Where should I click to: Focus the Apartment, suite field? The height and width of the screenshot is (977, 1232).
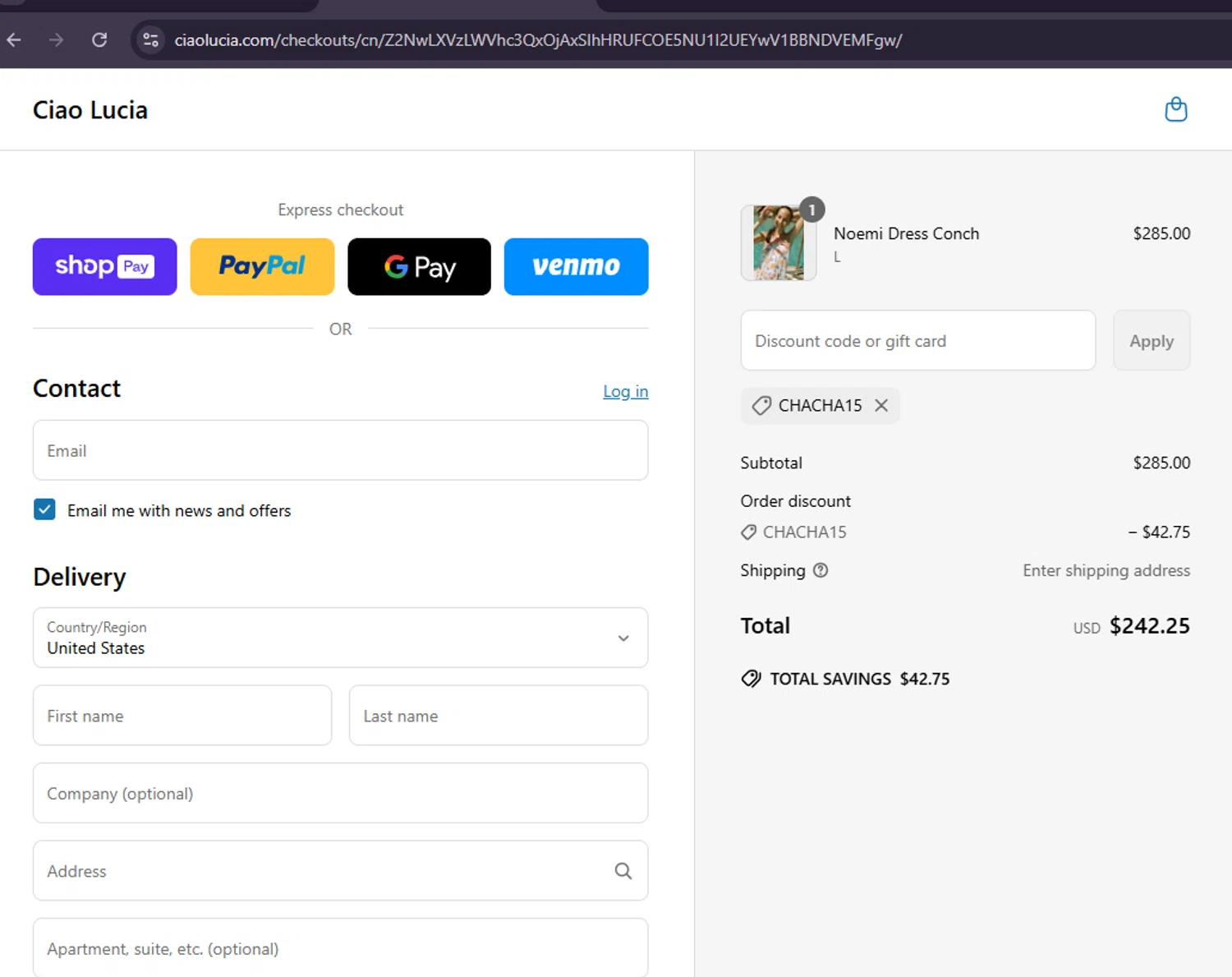click(x=340, y=948)
